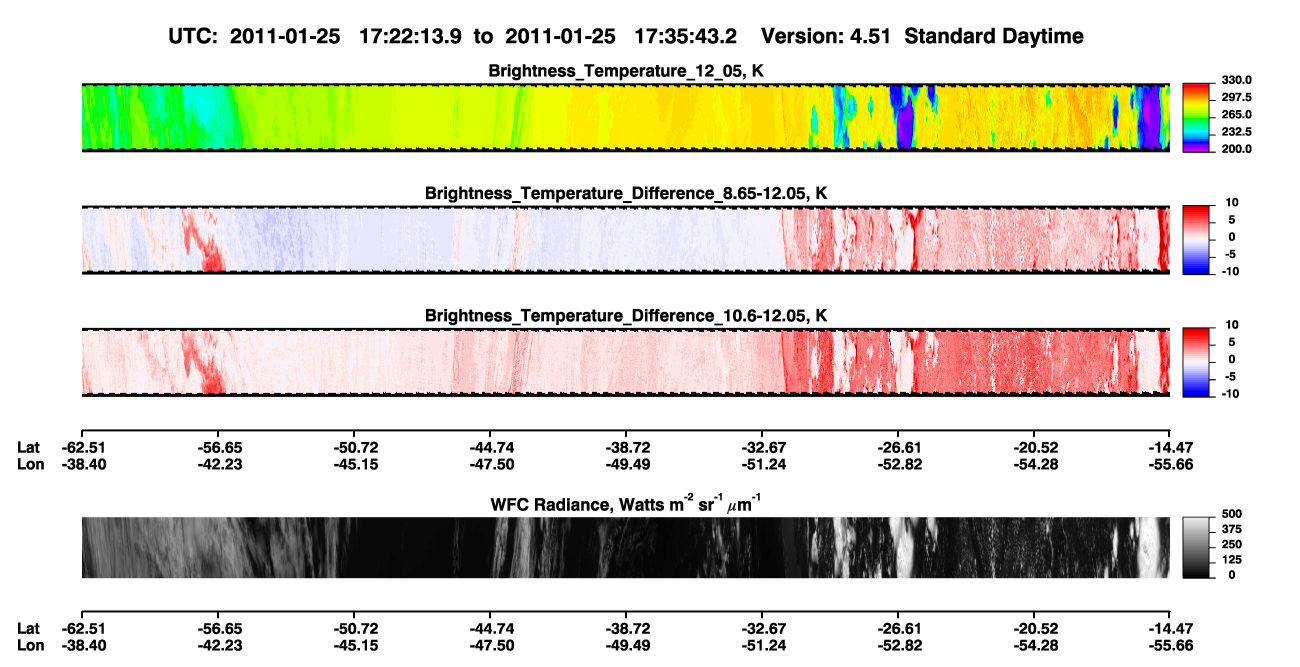Click the 265.0 colorbar tick label
1300x667 pixels.
pos(1236,115)
